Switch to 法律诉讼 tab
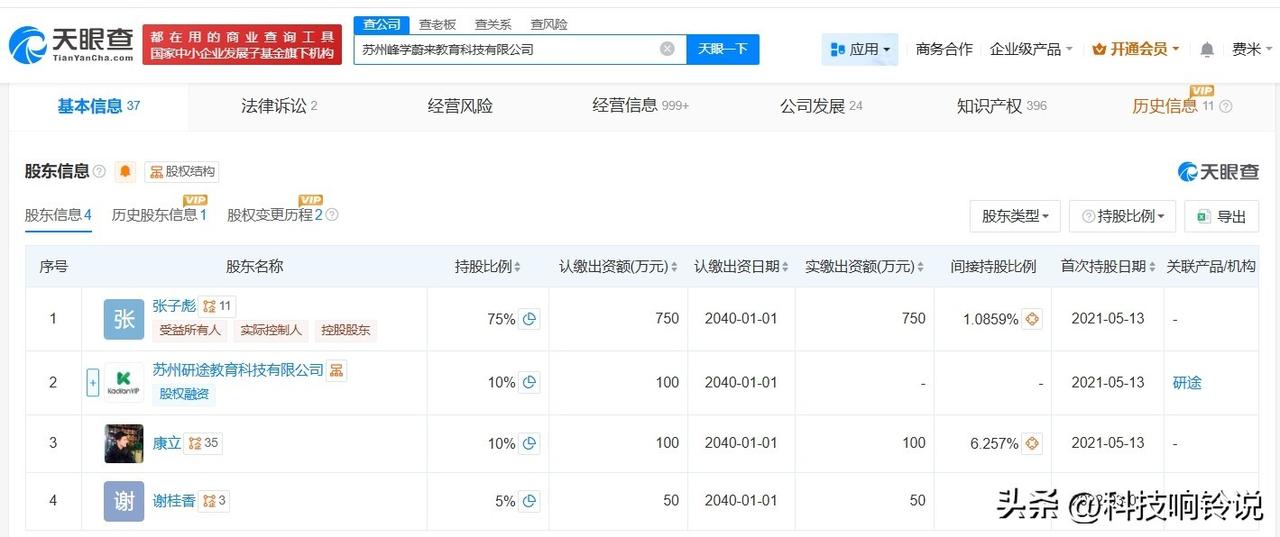This screenshot has width=1280, height=537. 279,106
